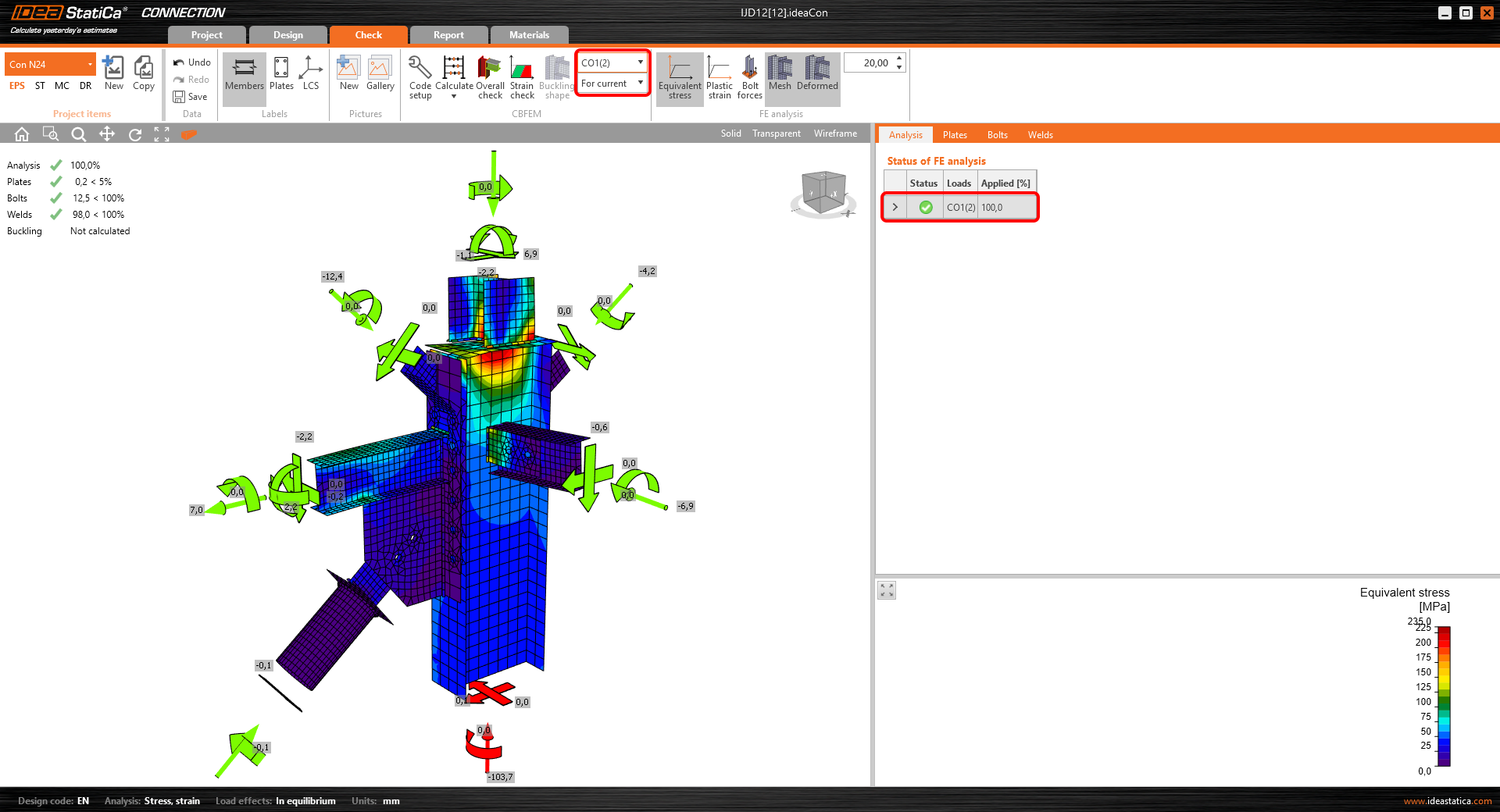Click the Applied [%] column header
Viewport: 1500px width, 812px height.
point(1006,183)
